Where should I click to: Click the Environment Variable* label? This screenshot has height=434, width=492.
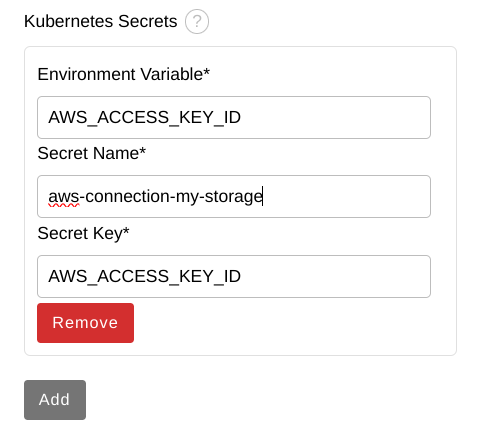click(124, 74)
